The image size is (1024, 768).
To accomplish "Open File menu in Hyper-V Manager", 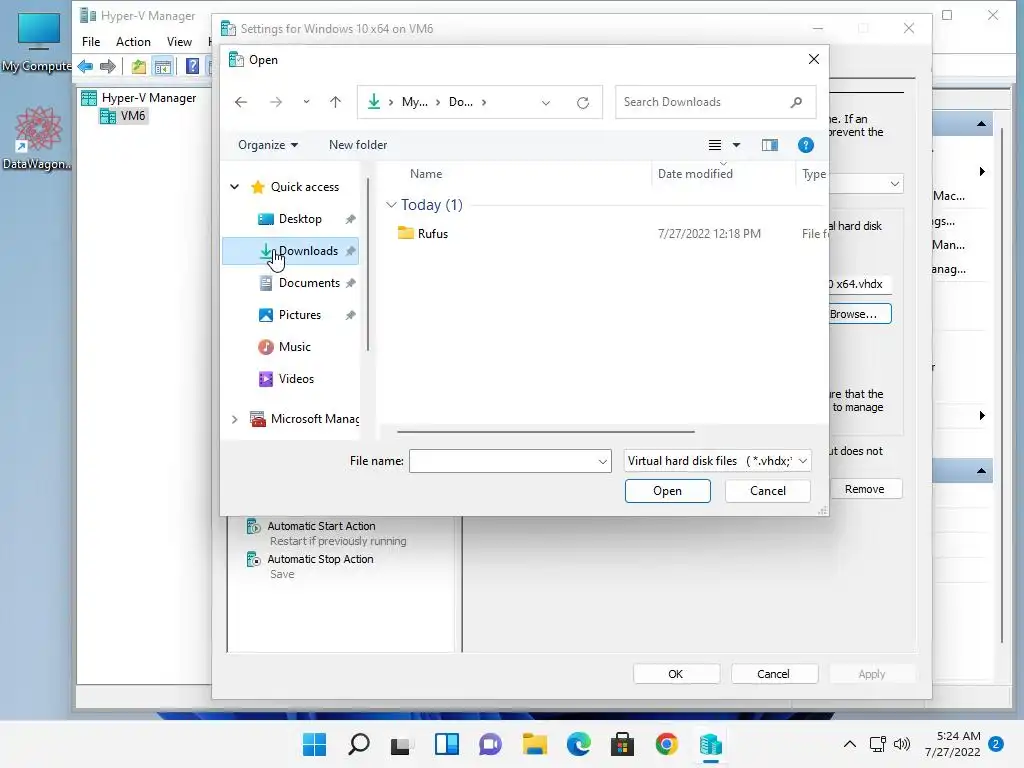I will click(91, 42).
